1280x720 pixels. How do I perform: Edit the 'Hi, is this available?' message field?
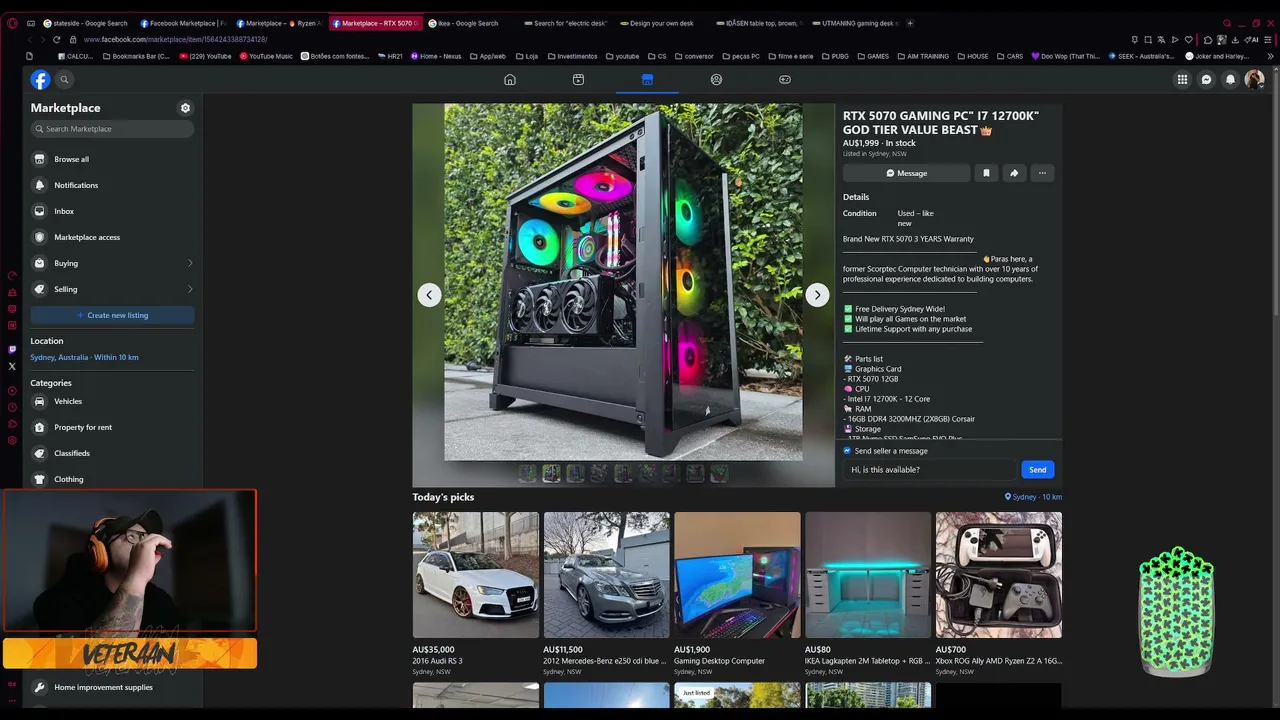930,470
